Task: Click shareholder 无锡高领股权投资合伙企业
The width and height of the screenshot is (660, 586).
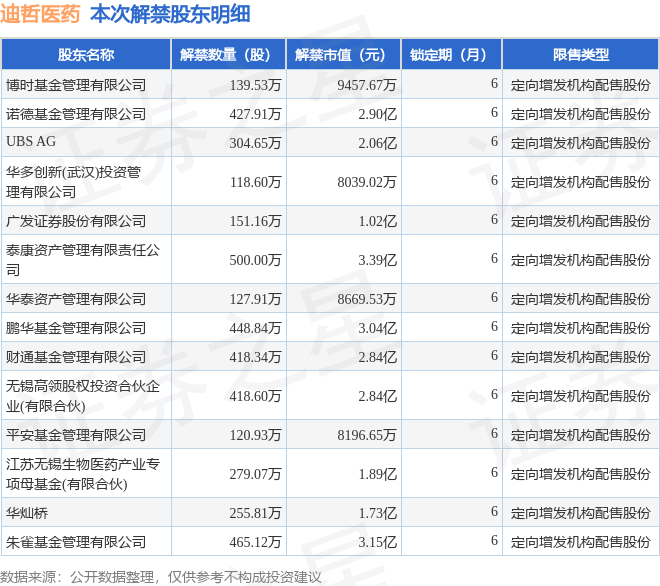Action: pyautogui.click(x=82, y=396)
